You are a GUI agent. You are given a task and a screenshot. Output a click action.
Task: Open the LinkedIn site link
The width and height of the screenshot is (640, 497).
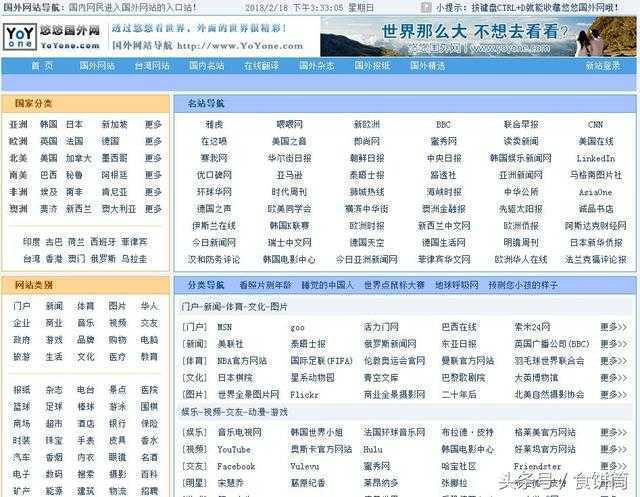(596, 158)
